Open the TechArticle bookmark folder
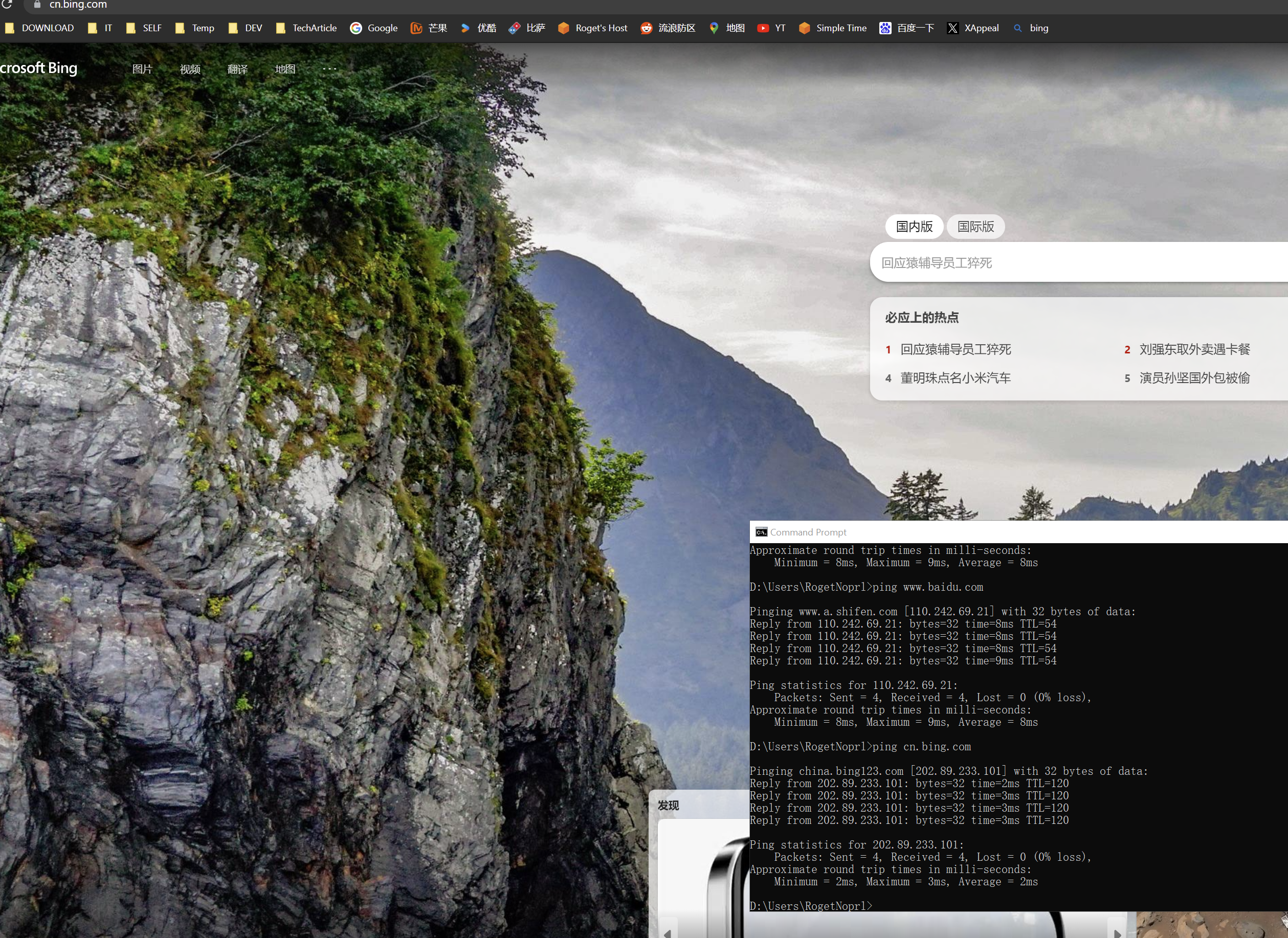The height and width of the screenshot is (938, 1288). 306,28
